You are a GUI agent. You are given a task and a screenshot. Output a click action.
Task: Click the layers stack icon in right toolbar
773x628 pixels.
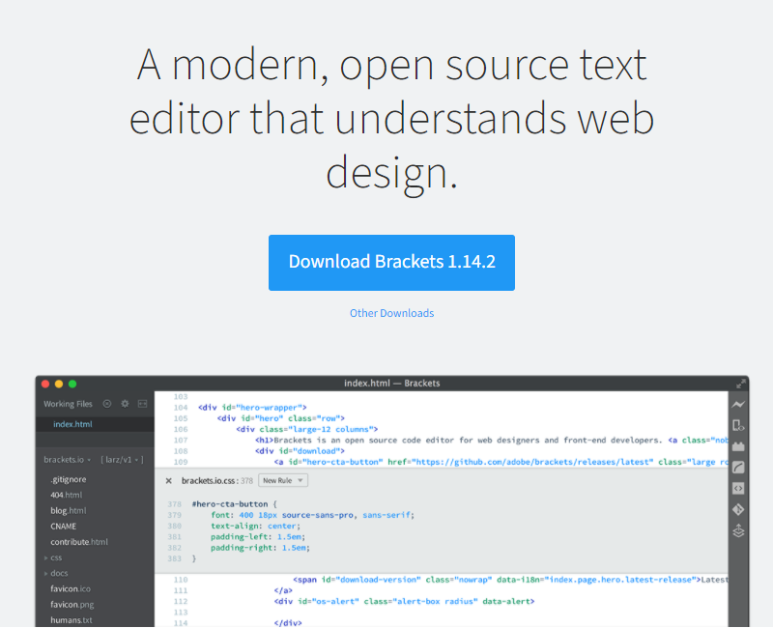click(x=738, y=531)
